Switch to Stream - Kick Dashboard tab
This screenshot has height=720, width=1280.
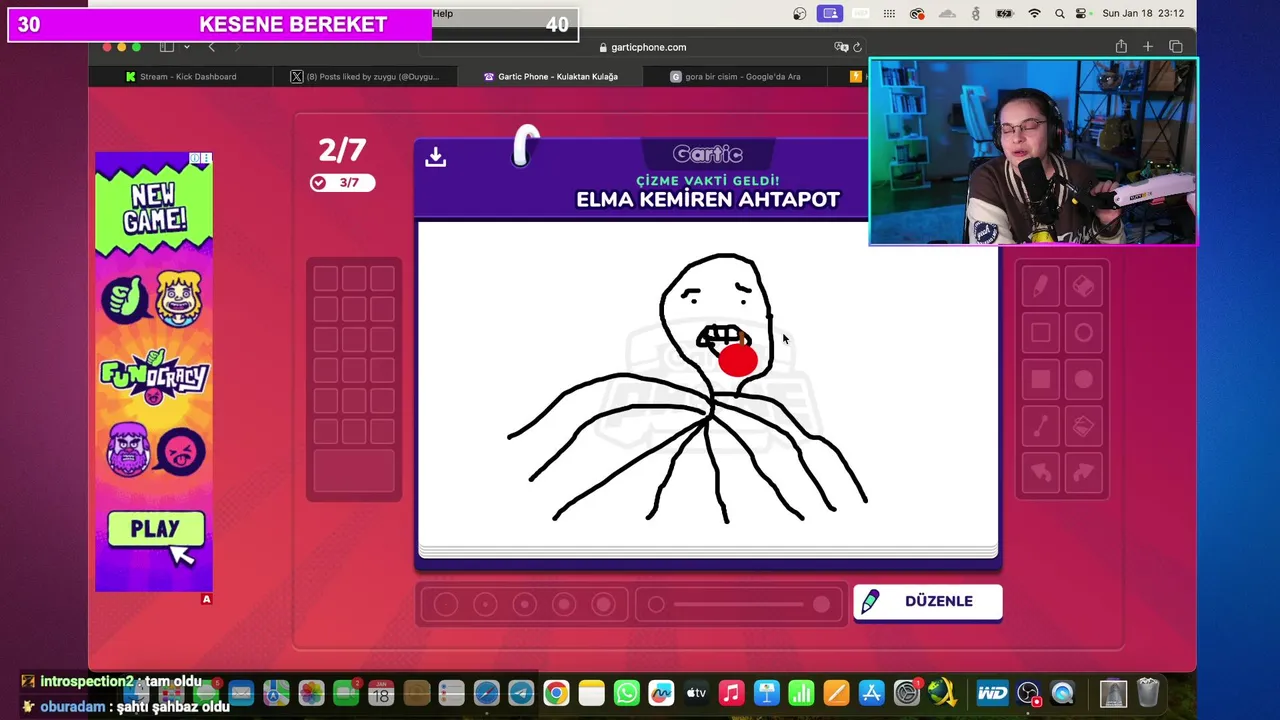click(180, 76)
